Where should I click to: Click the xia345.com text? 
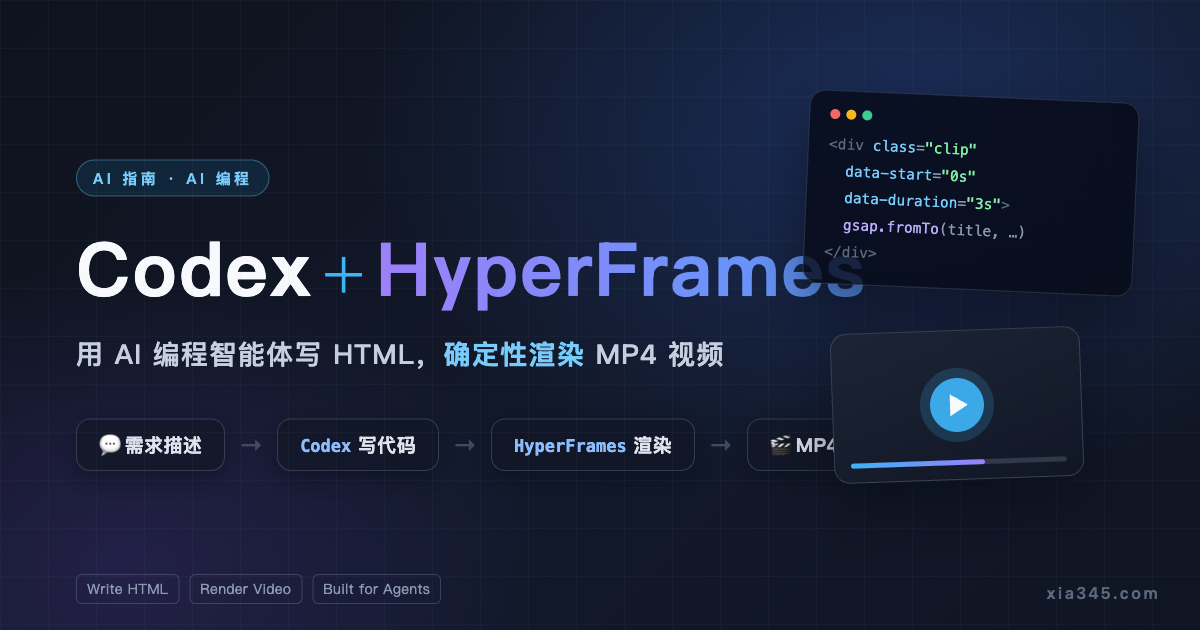pos(1102,593)
